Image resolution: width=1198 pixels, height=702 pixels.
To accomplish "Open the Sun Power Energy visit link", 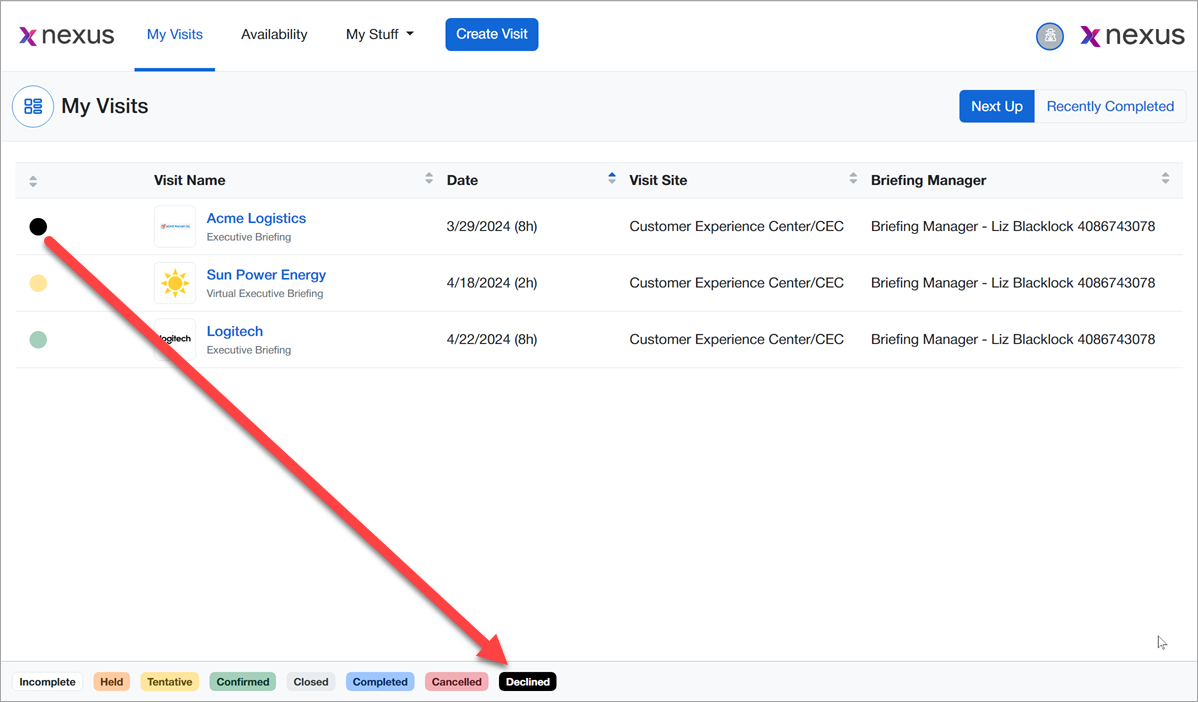I will click(x=266, y=275).
